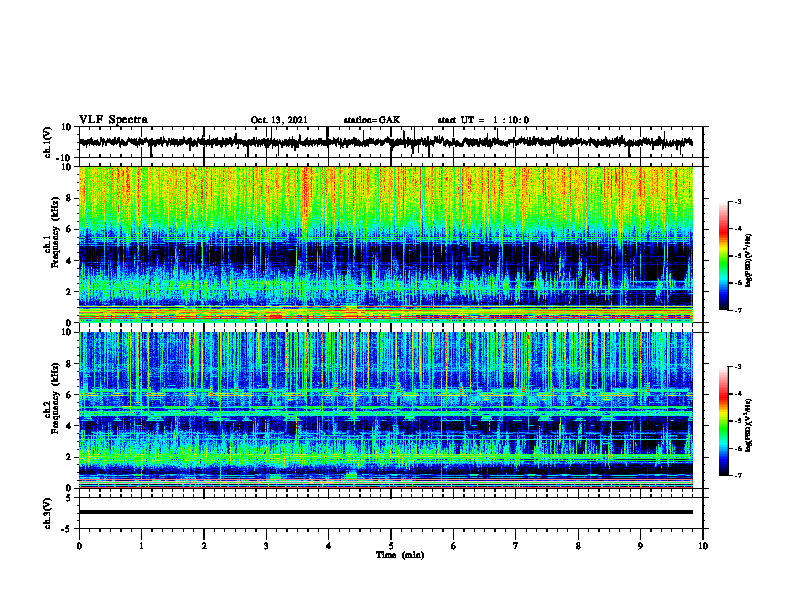
Task: Click the ch.1 colorbar log(PSD) unit label
Action: coord(750,261)
